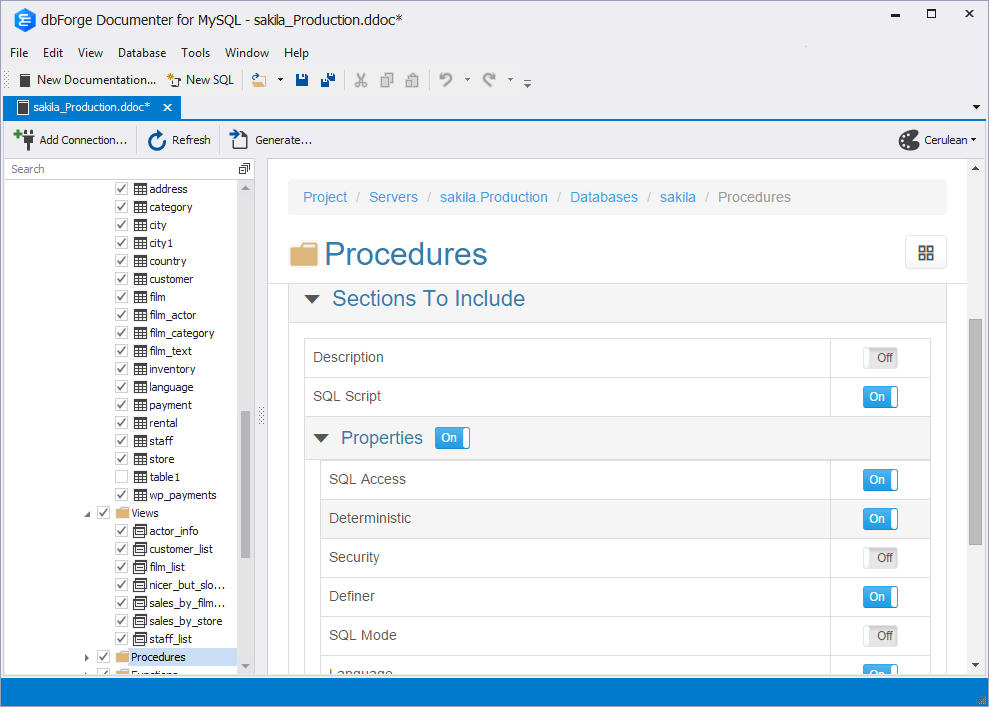989x707 pixels.
Task: Click the view icon next to actor_info
Action: (140, 531)
